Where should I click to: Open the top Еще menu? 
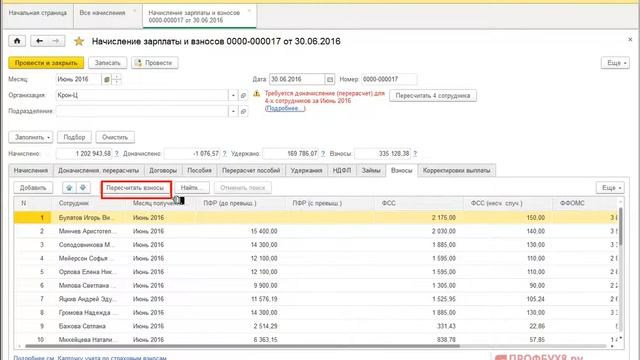(615, 63)
